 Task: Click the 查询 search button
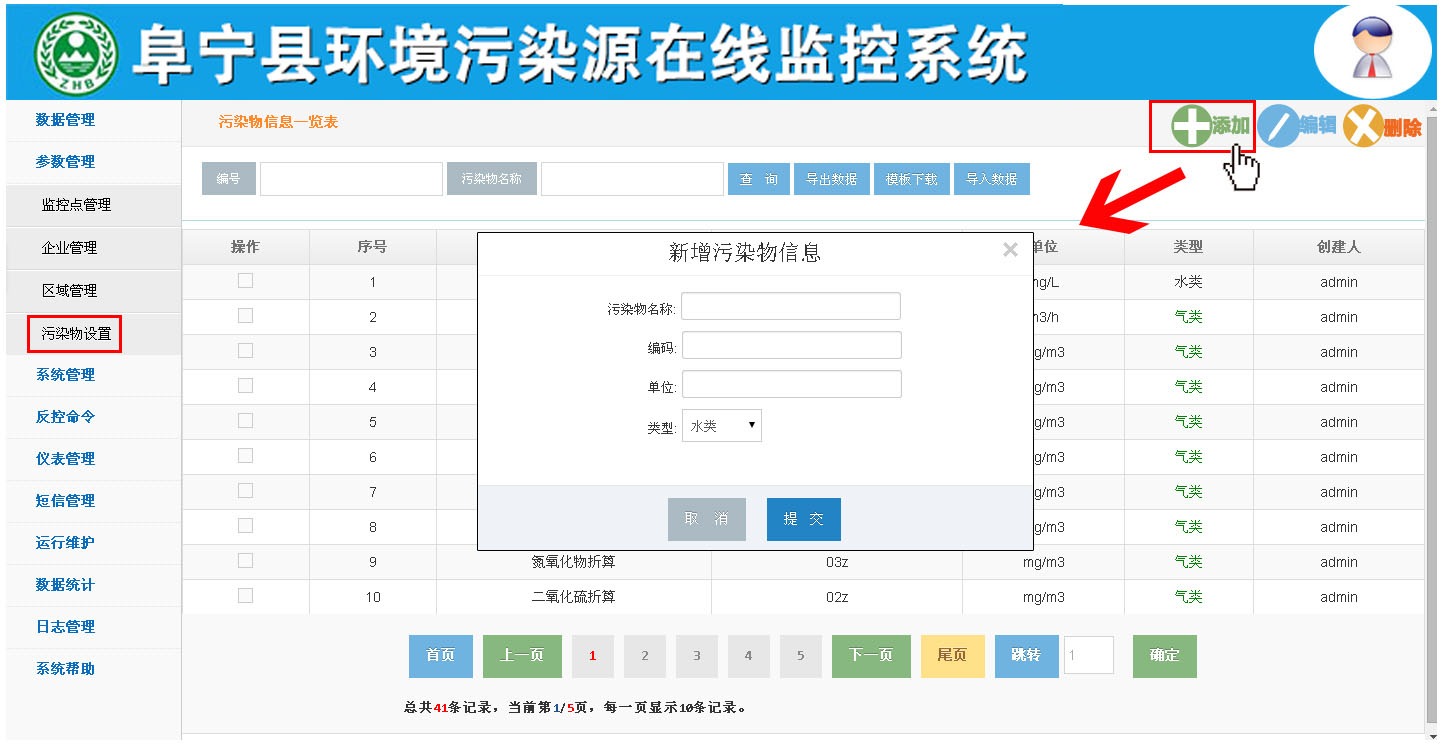(759, 179)
